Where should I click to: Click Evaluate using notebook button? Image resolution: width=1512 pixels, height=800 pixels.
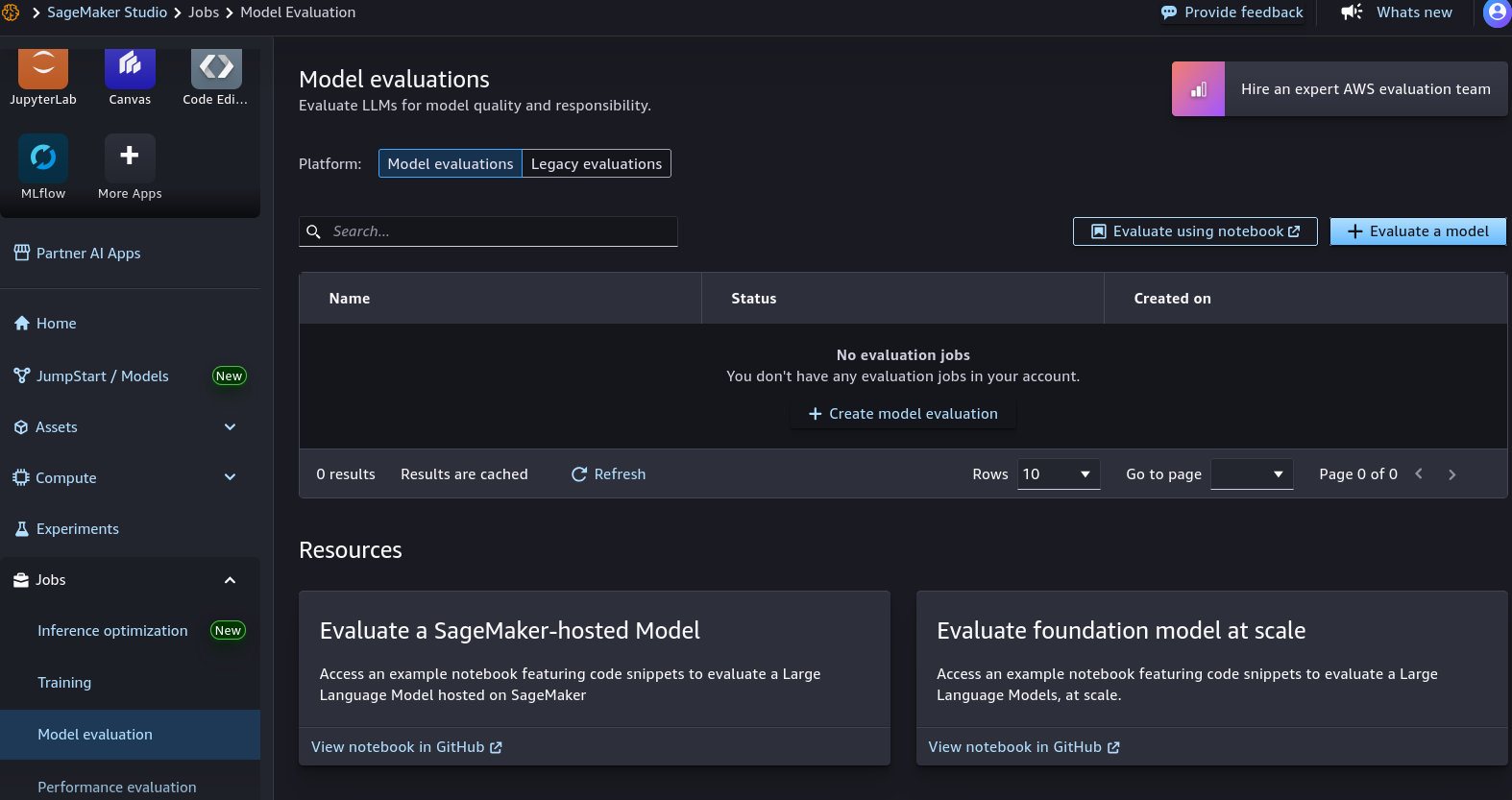[1195, 231]
